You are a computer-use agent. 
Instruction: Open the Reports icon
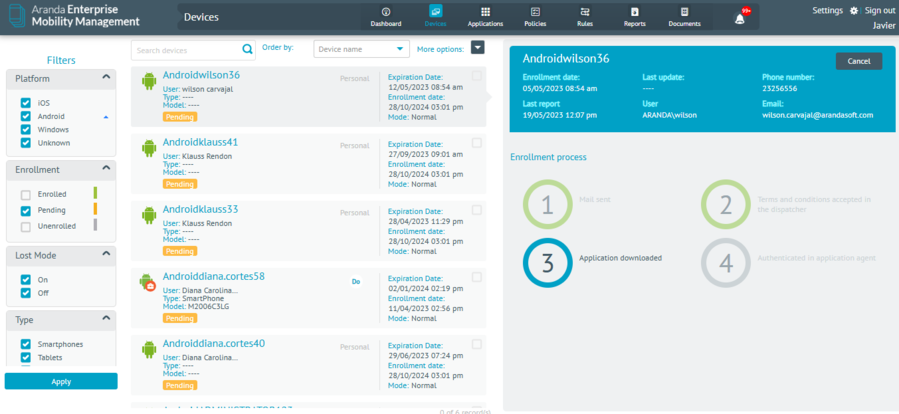[x=635, y=11]
